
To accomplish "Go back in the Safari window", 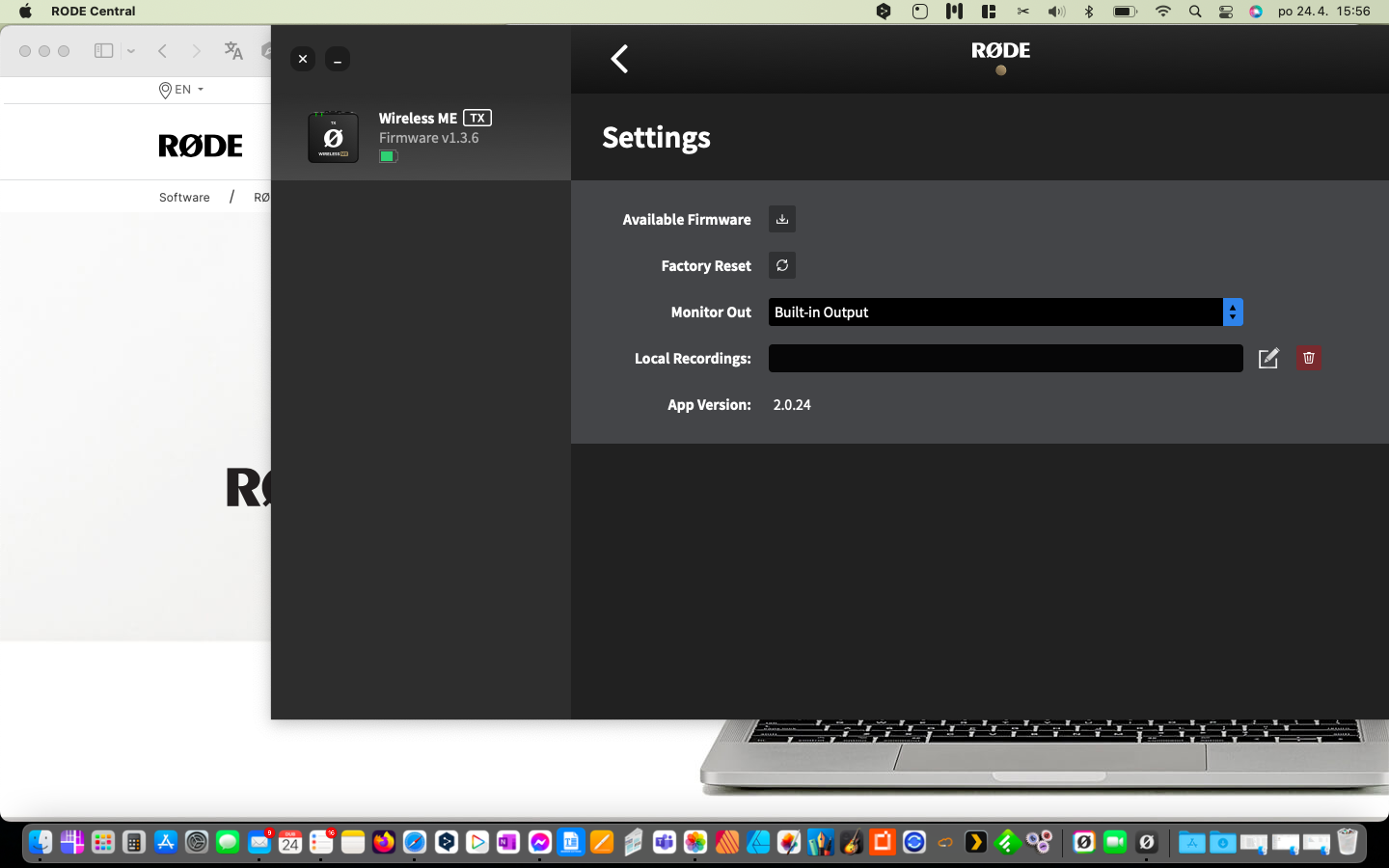I will (163, 51).
